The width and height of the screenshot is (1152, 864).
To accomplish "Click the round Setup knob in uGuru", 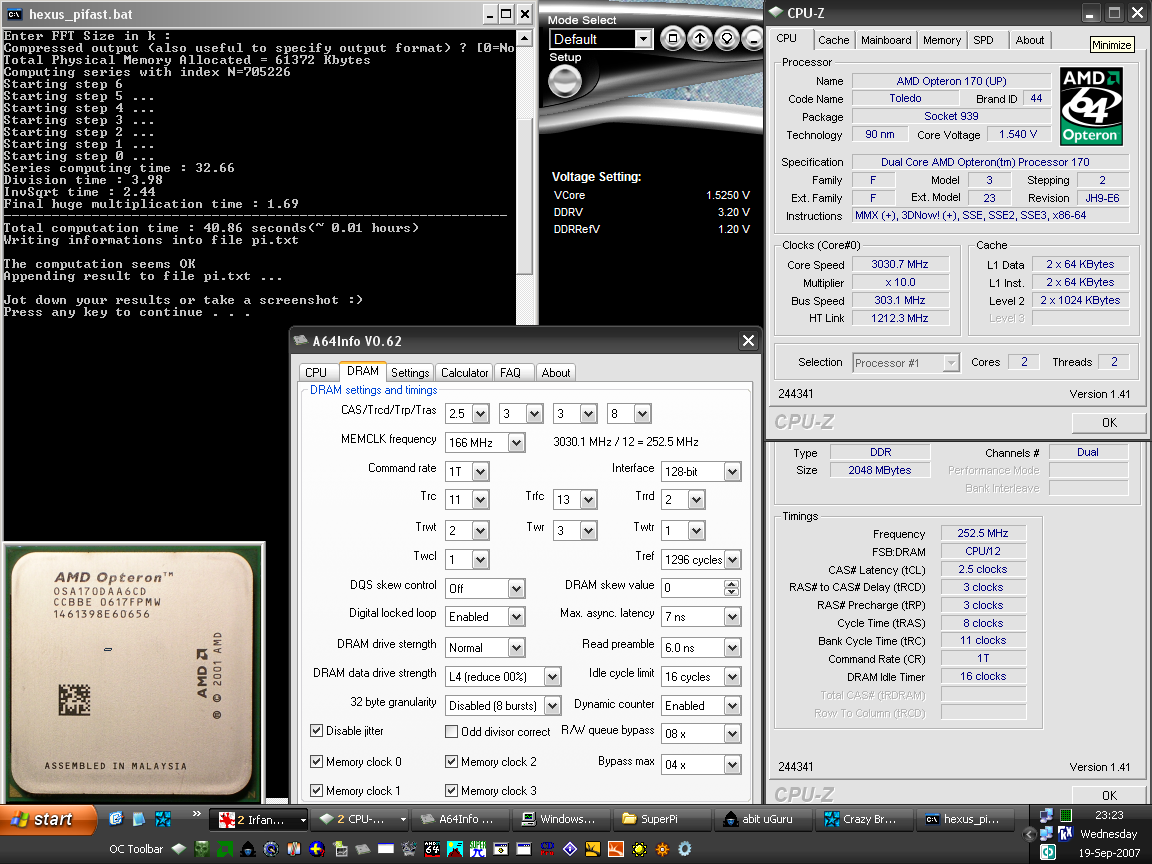I will tap(565, 82).
